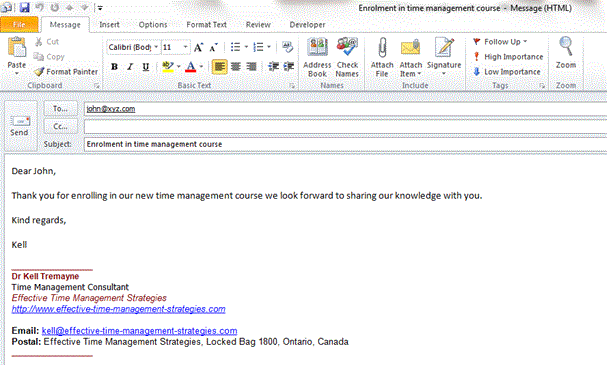Save the message with the floppy icon
Viewport: 607px width, 365px height.
(25, 7)
